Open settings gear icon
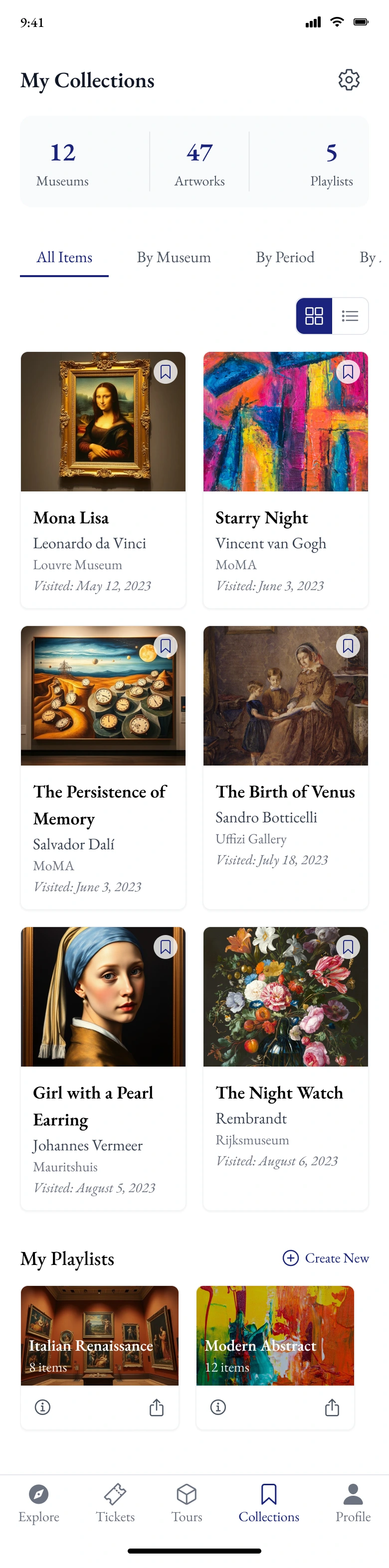The height and width of the screenshot is (1568, 389). tap(349, 80)
